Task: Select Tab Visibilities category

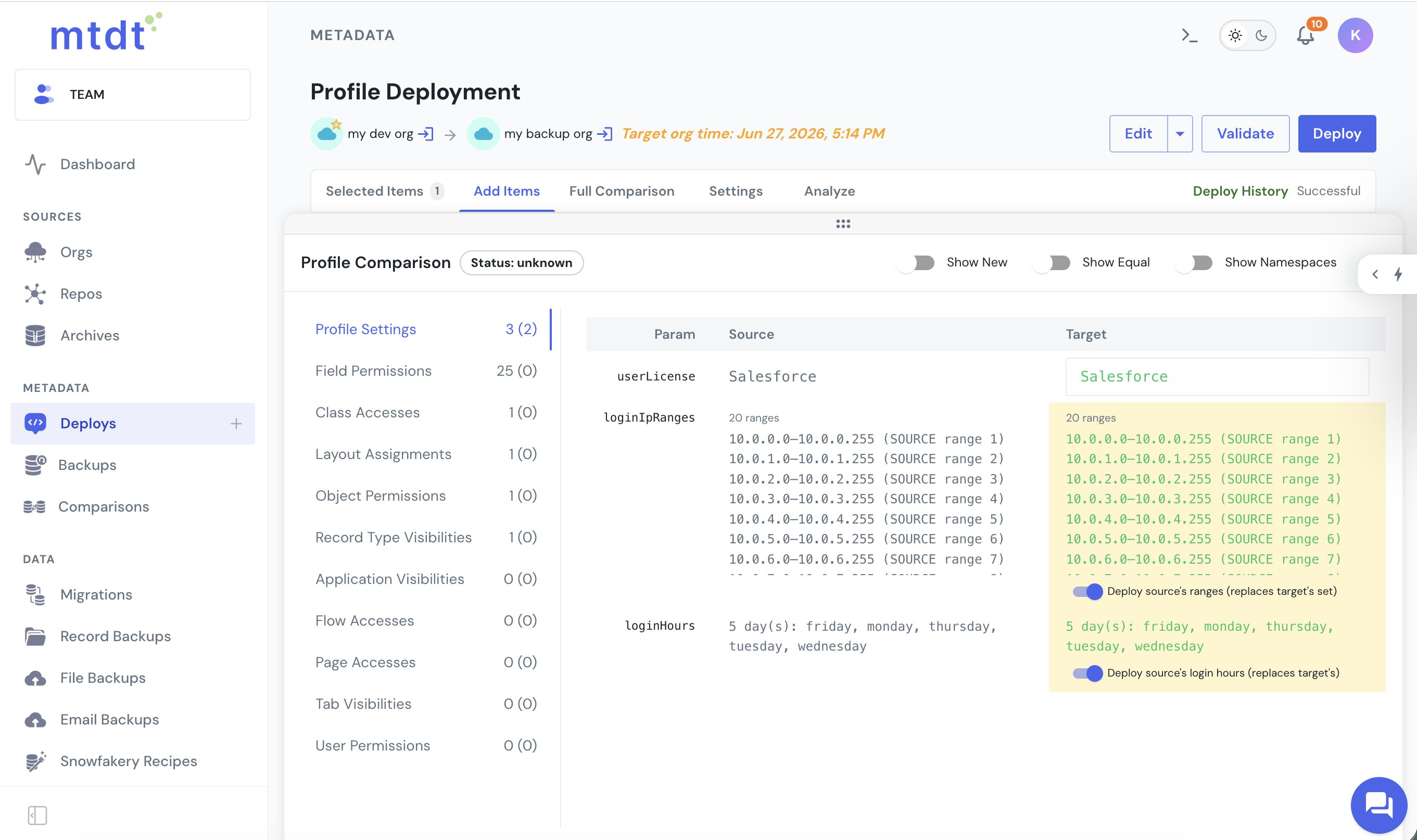Action: pos(426,704)
